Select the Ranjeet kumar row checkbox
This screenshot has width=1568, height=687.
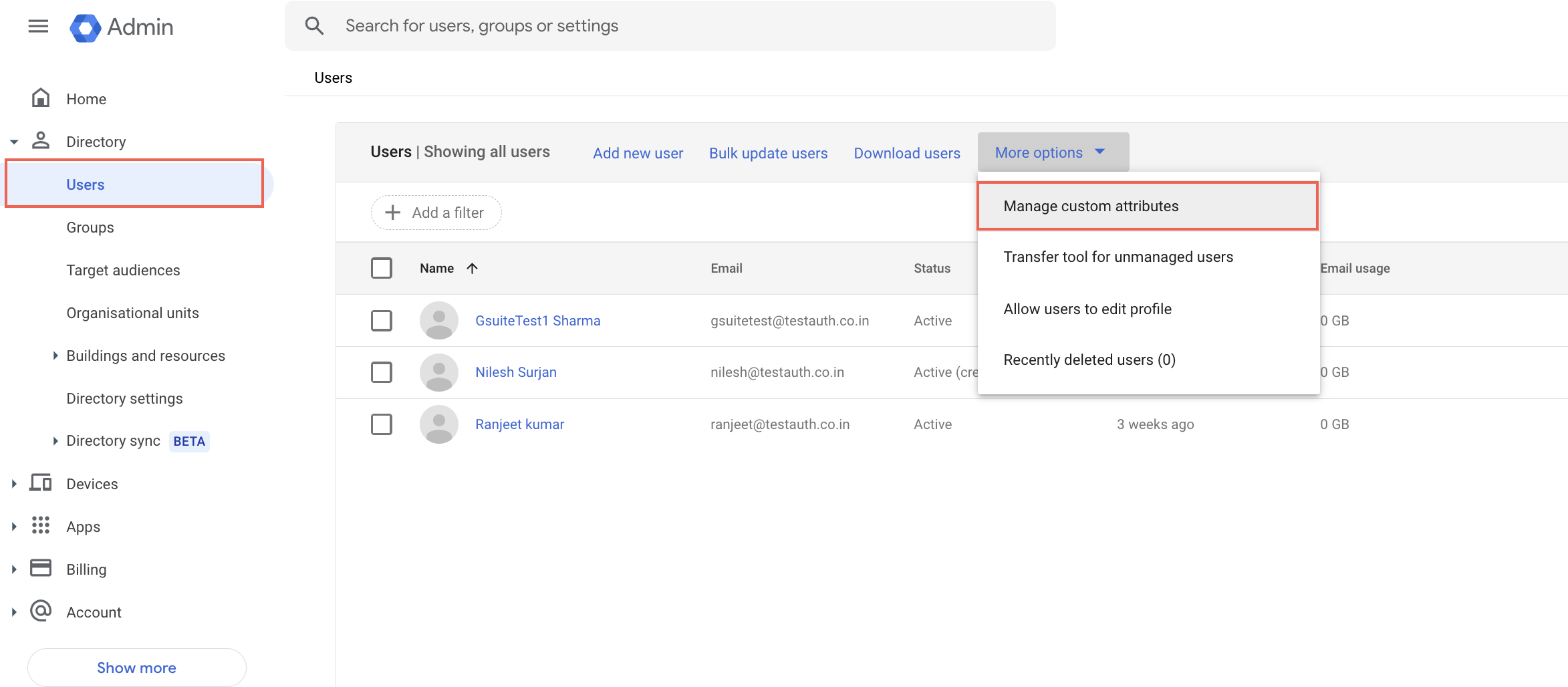coord(382,424)
